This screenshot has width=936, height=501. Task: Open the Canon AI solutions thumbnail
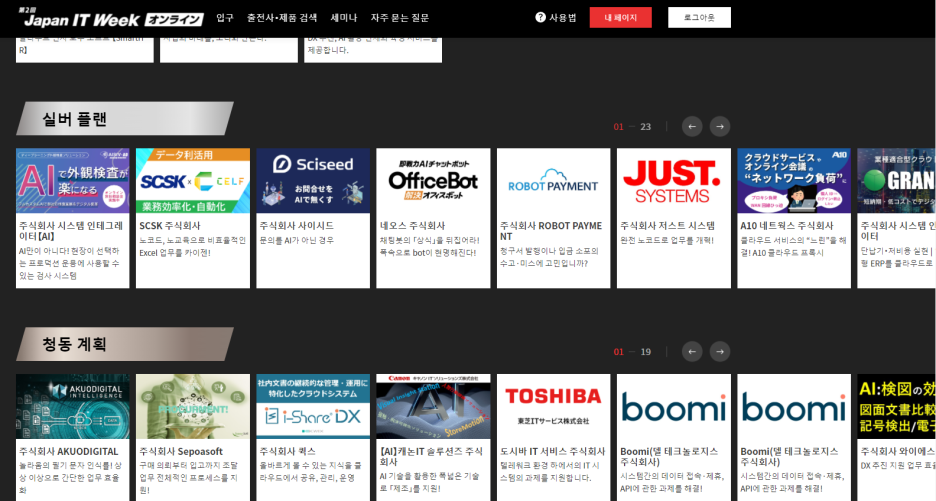click(433, 407)
